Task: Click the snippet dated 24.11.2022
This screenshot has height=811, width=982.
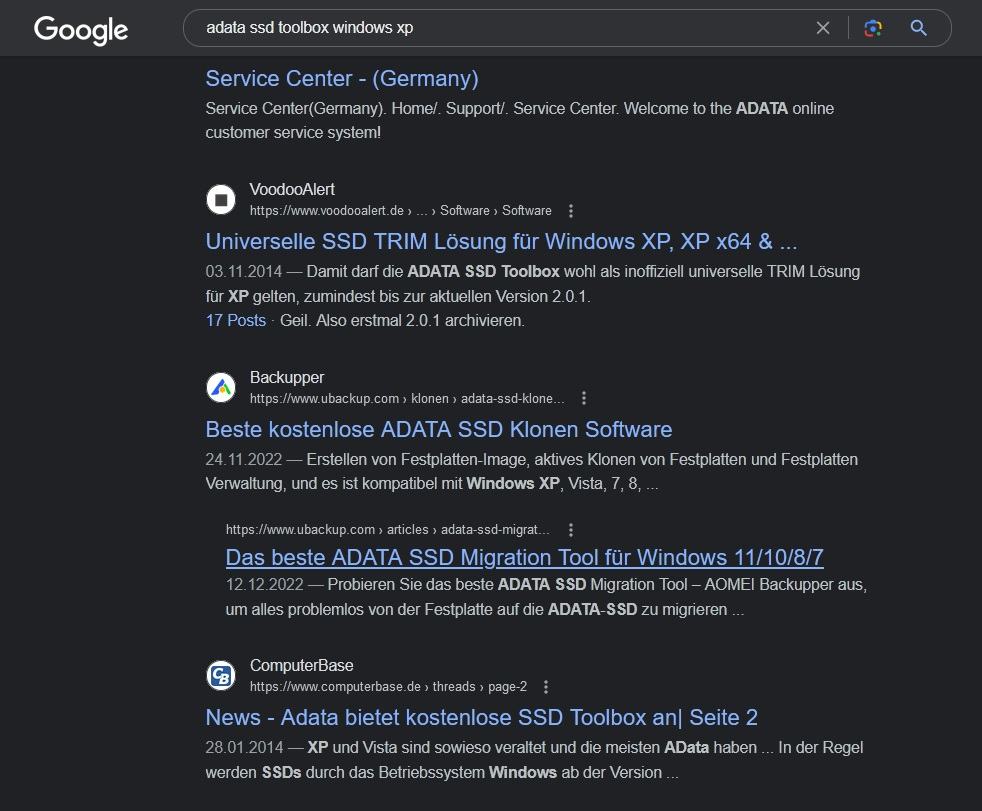Action: [532, 472]
